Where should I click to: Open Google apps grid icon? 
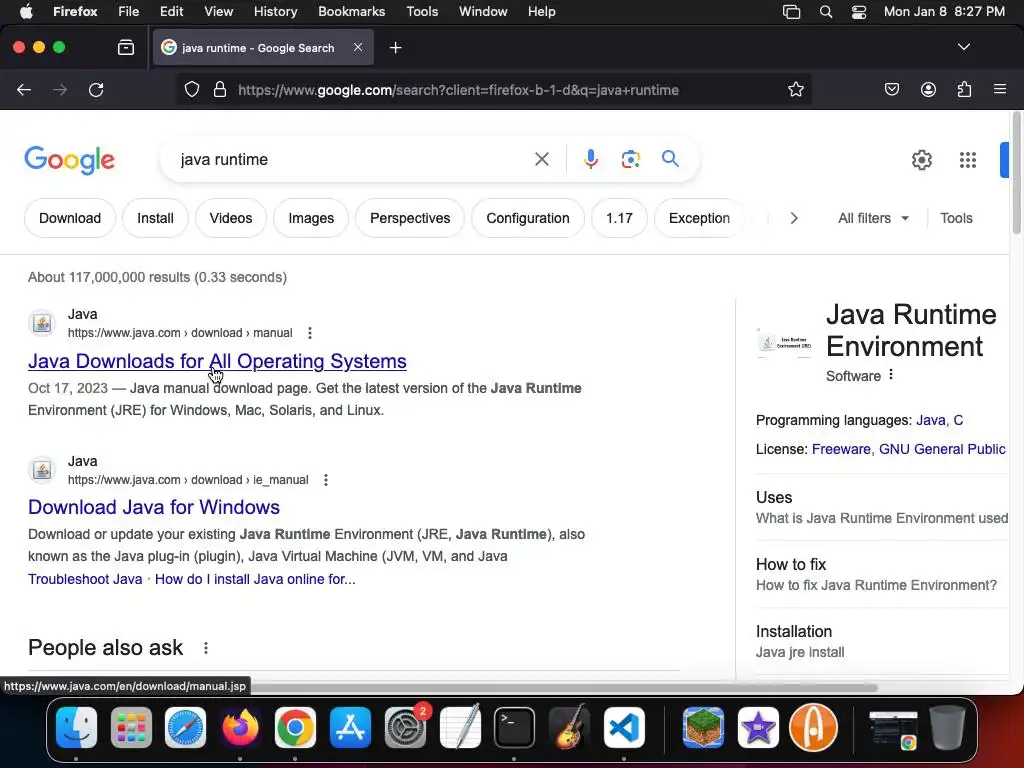[x=968, y=160]
